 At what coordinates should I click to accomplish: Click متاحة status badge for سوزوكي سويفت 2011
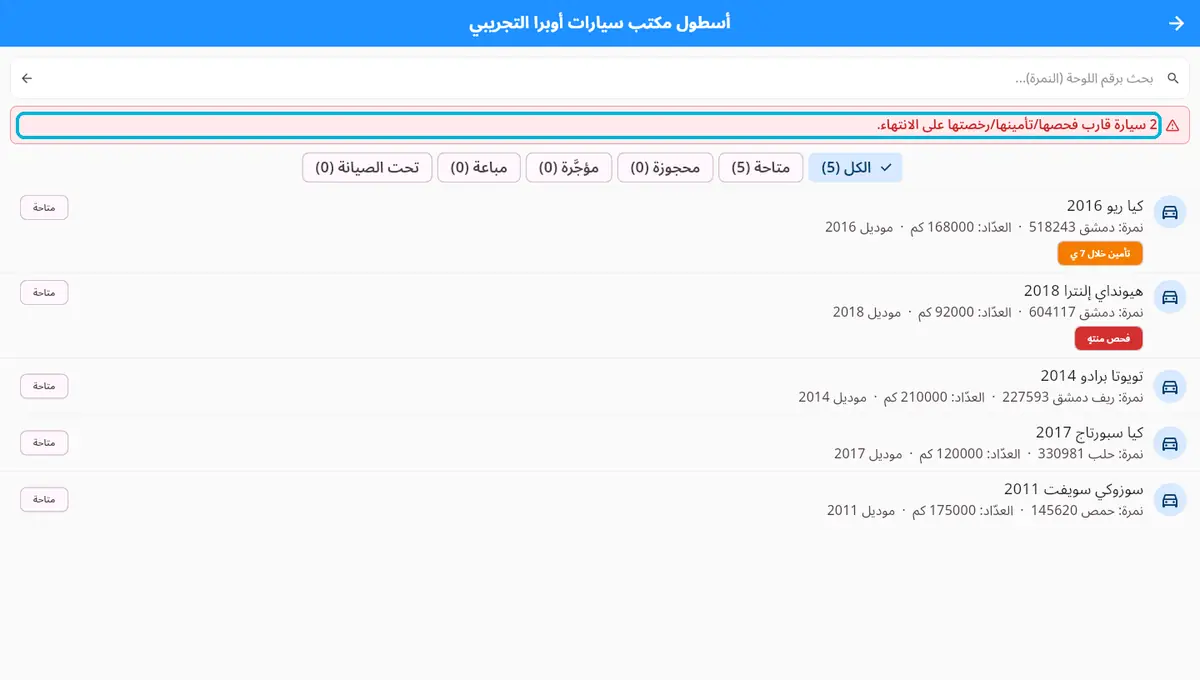click(44, 499)
